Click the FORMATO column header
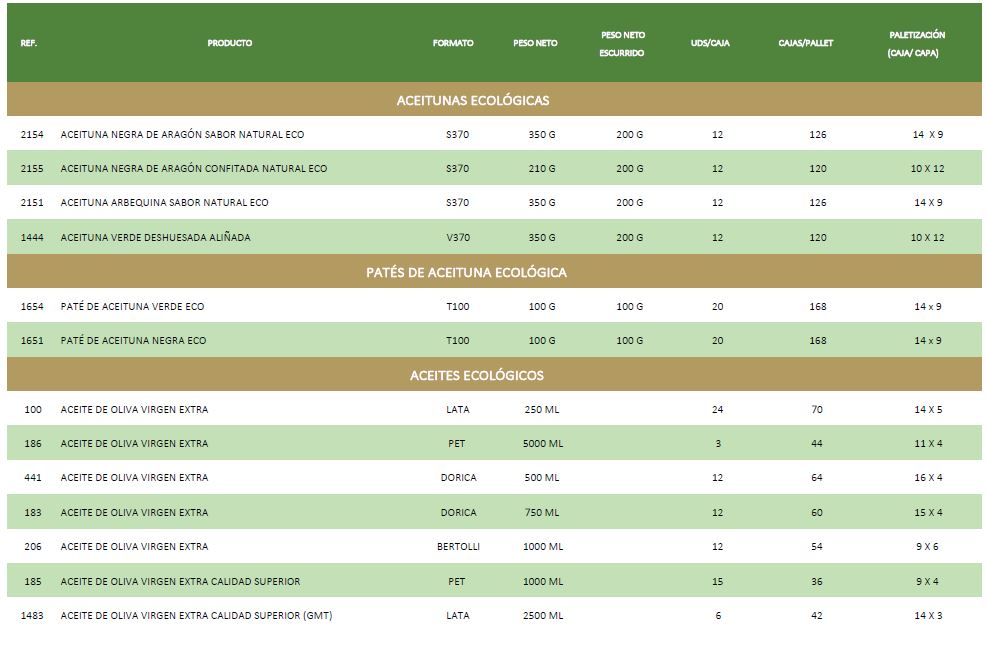Viewport: 987px width, 645px height. click(x=453, y=43)
